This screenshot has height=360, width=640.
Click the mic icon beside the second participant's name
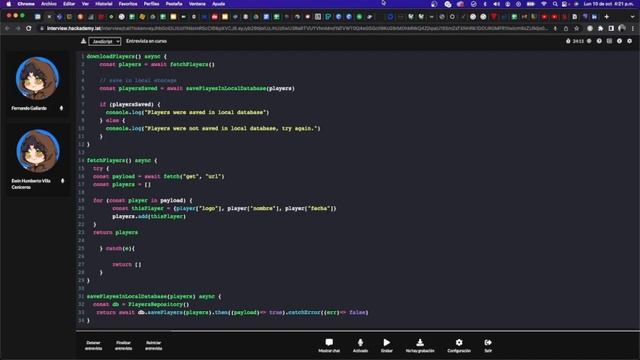62,180
